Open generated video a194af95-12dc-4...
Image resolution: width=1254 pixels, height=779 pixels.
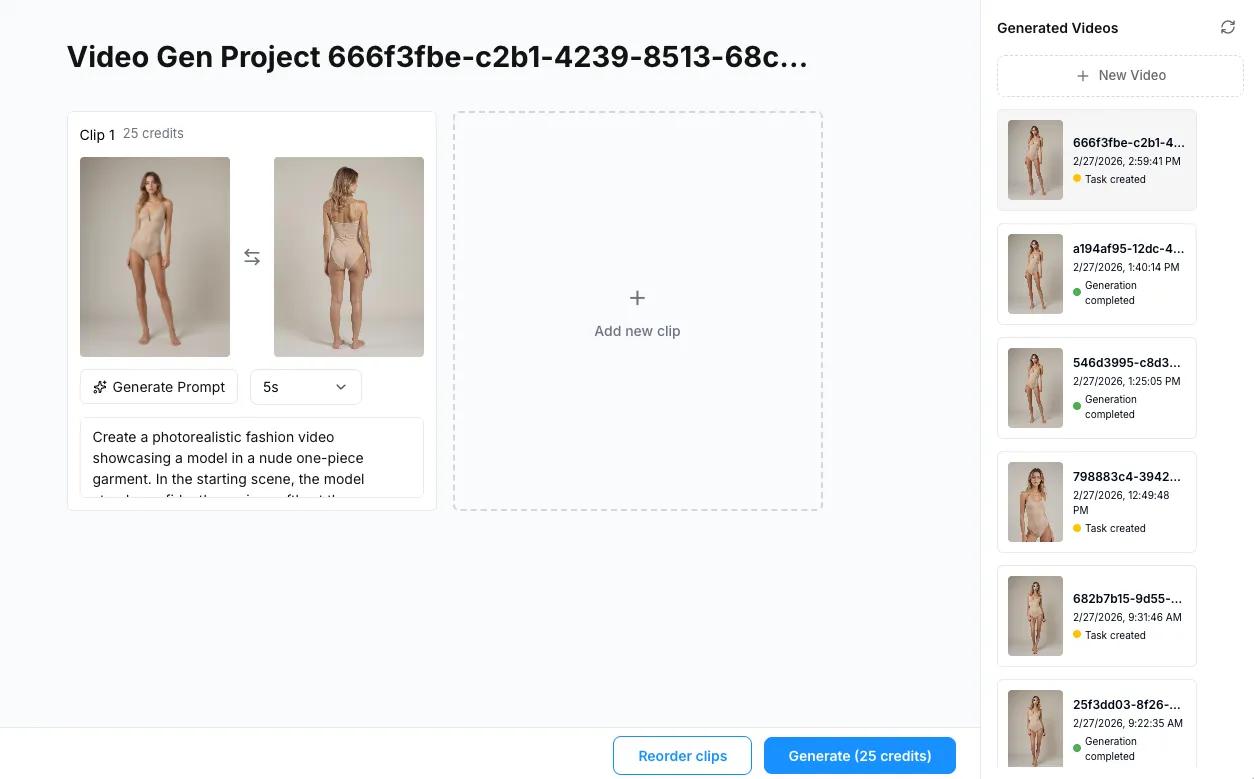(x=1097, y=274)
